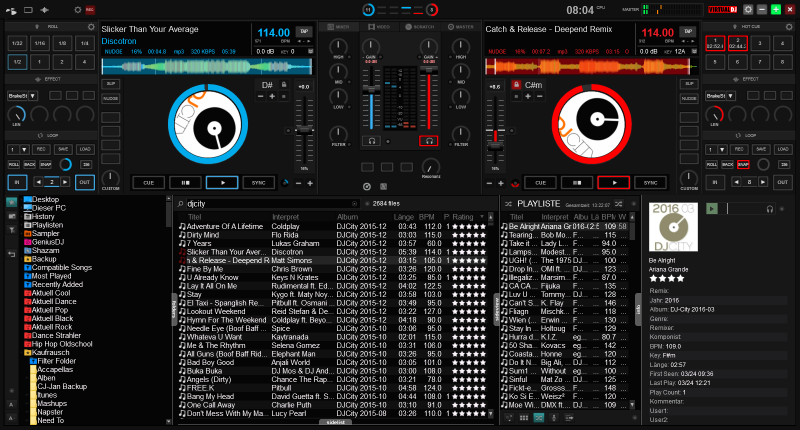The image size is (800, 430).
Task: Enable SLIP mode on right deck
Action: 689,84
